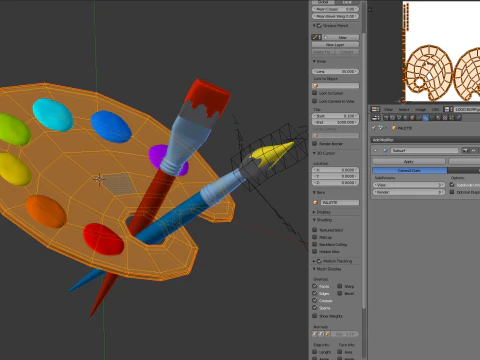The width and height of the screenshot is (480, 360).
Task: Toggle Subsurf modifier viewport visibility eye icon
Action: 474,151
